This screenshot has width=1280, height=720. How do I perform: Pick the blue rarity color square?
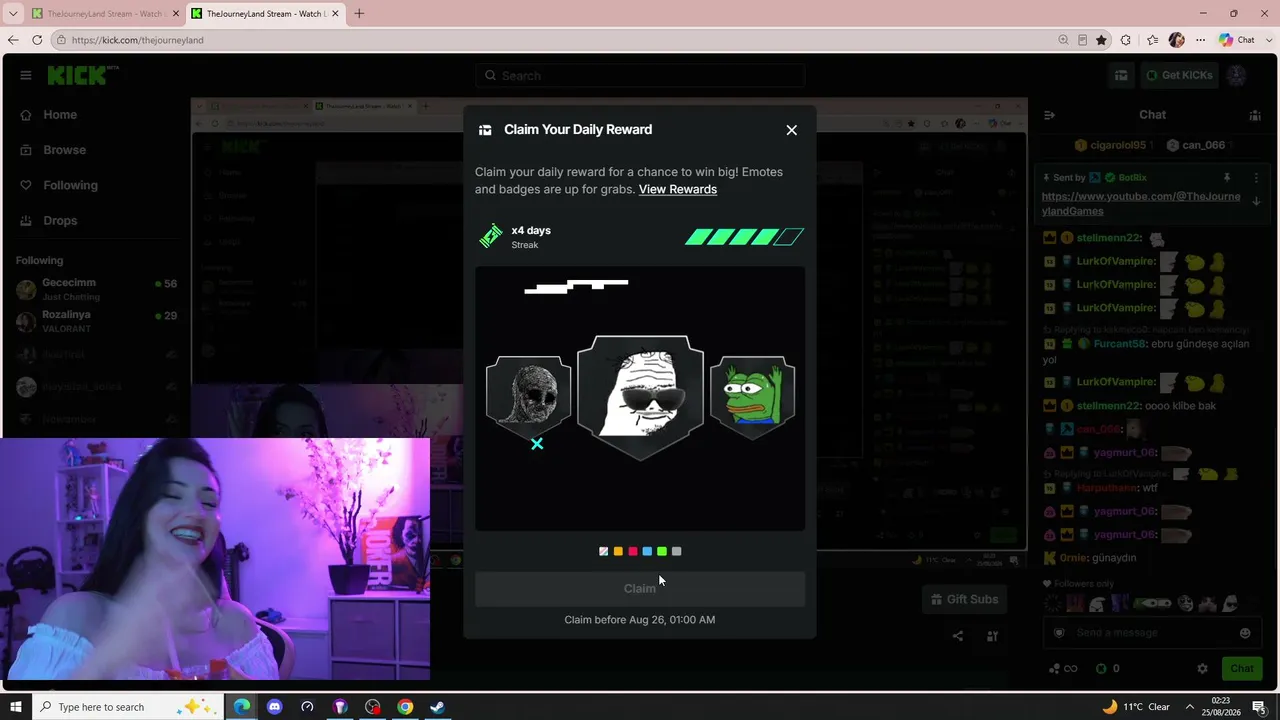[647, 551]
